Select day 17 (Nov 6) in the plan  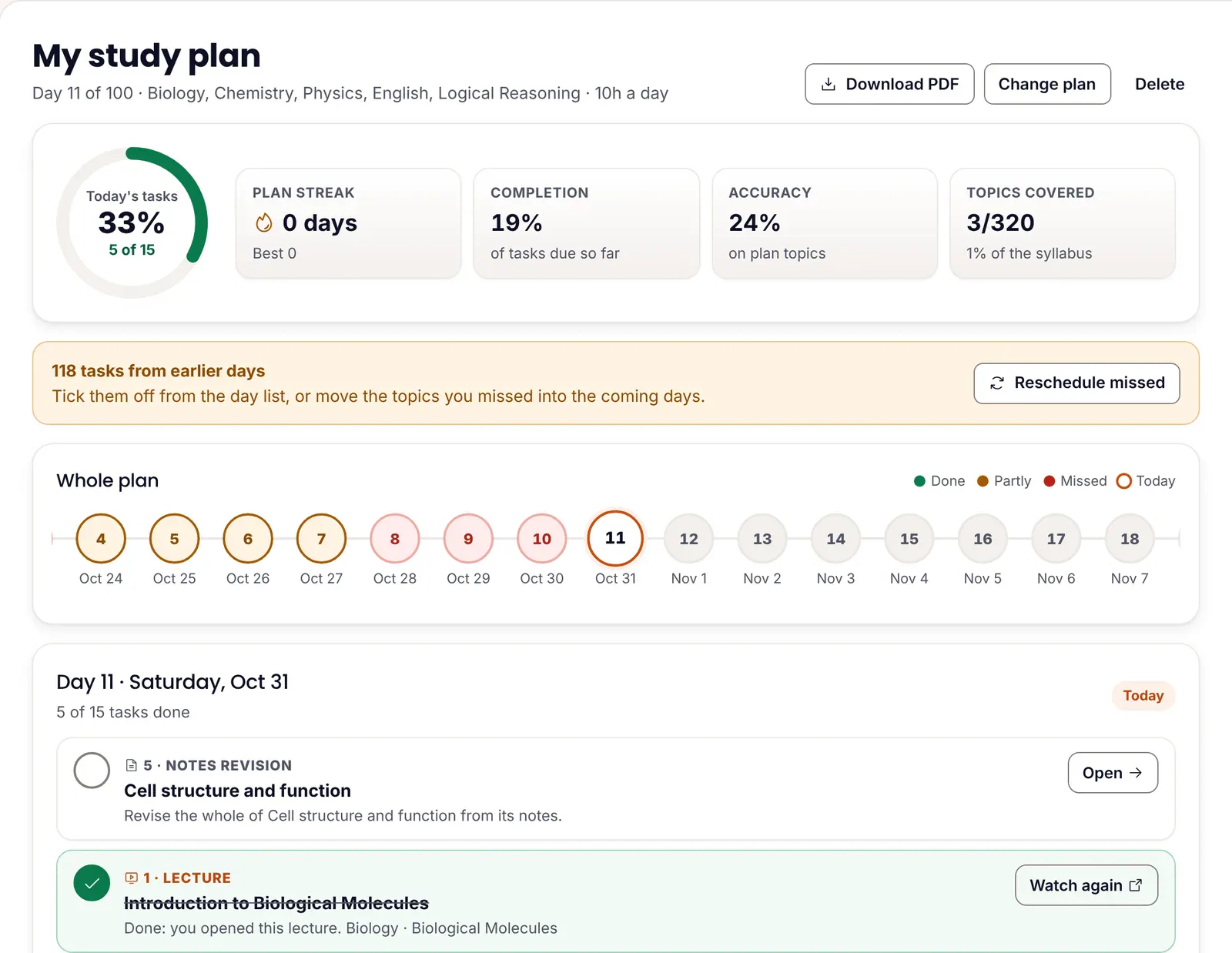pos(1056,539)
